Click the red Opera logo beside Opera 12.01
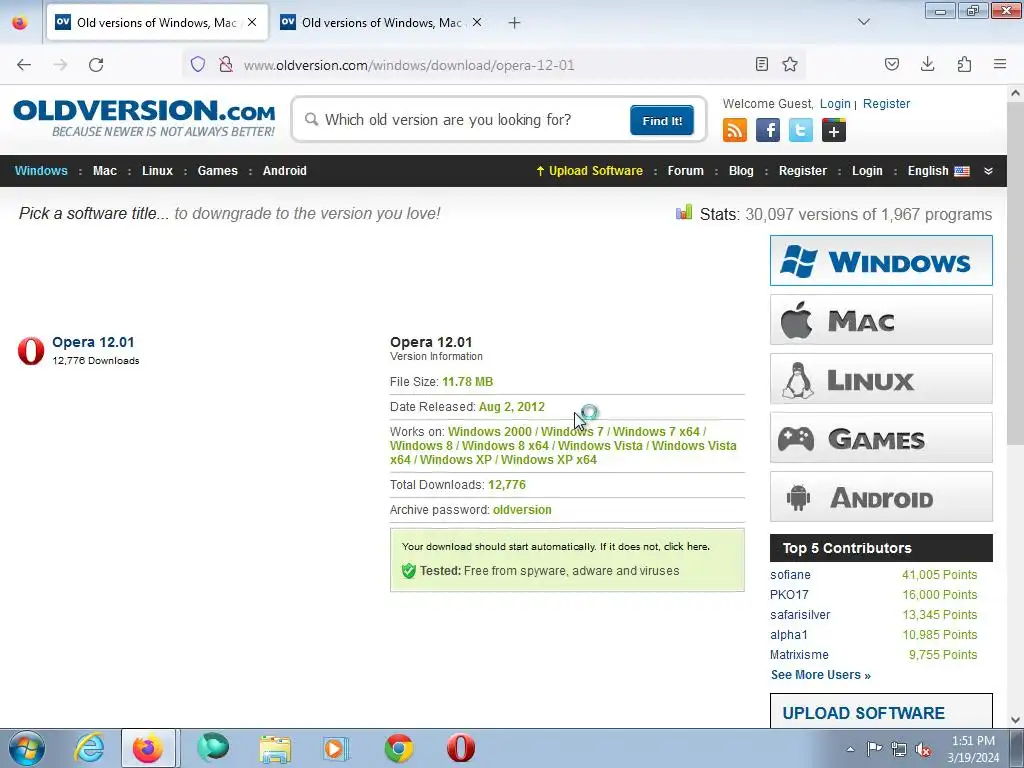The width and height of the screenshot is (1024, 768). coord(31,351)
